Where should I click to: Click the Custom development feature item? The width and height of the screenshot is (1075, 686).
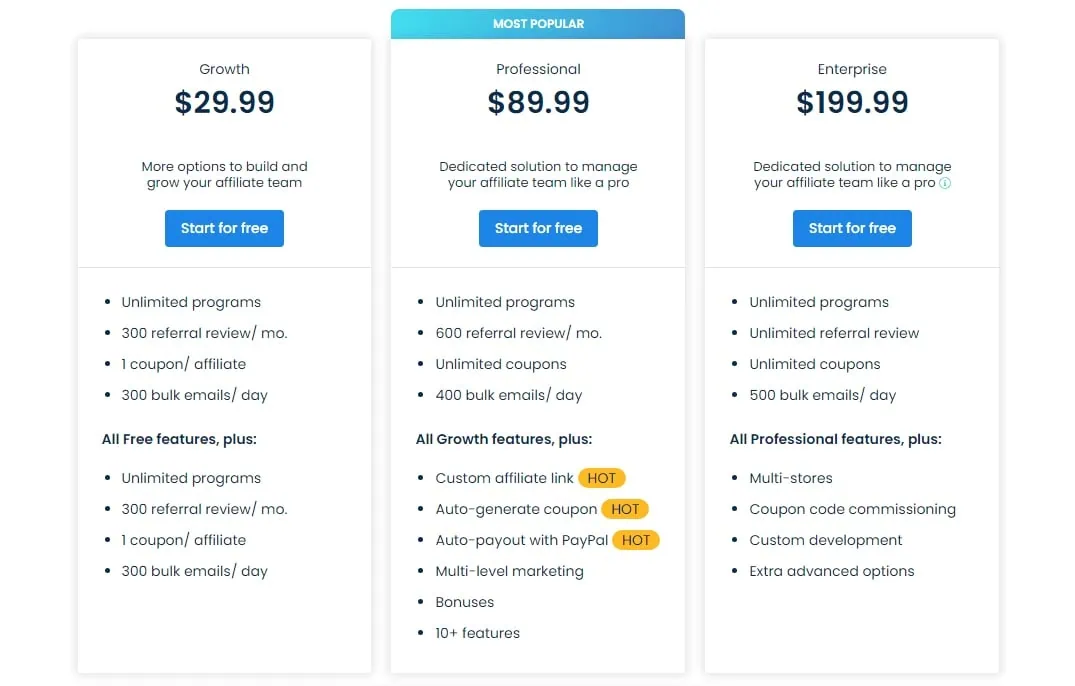[x=825, y=540]
